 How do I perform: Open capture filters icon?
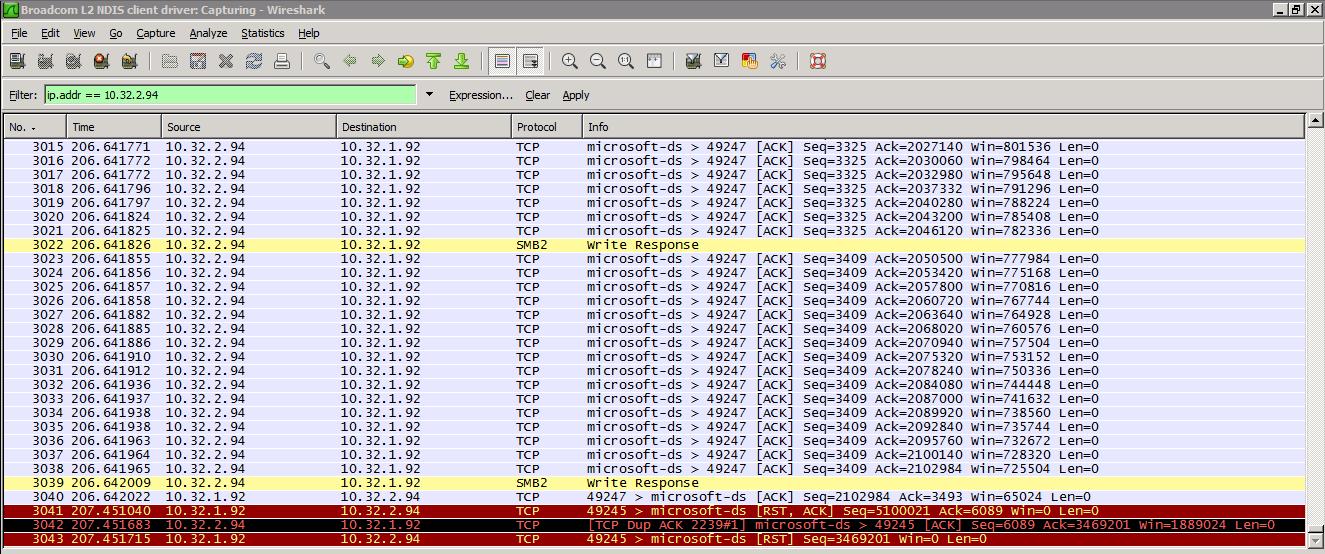pos(693,61)
